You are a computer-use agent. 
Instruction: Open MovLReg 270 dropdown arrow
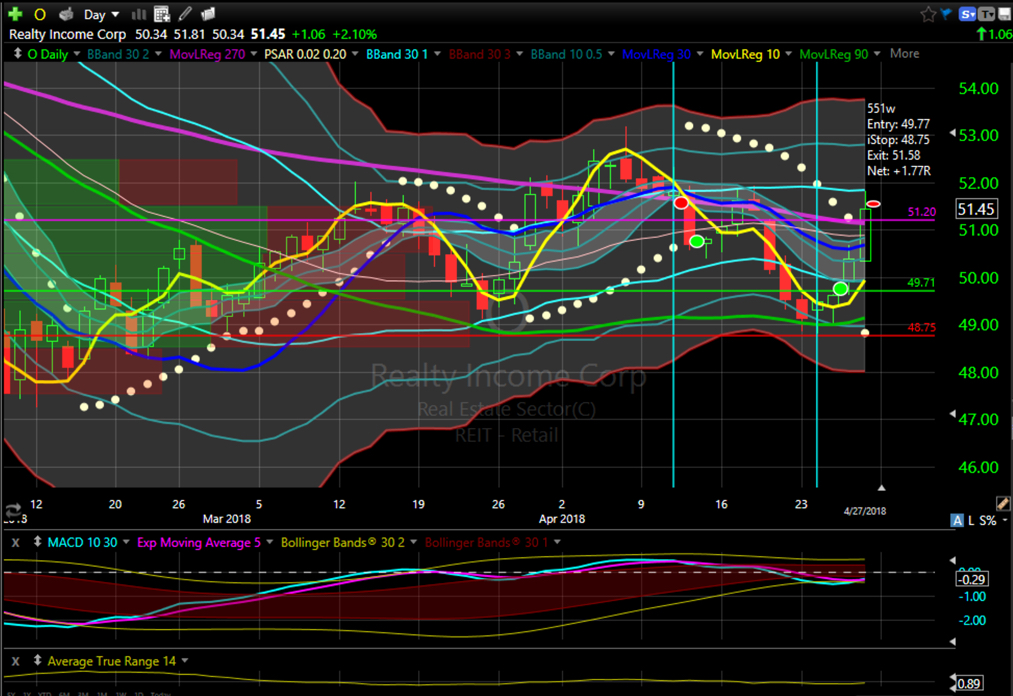coord(253,54)
